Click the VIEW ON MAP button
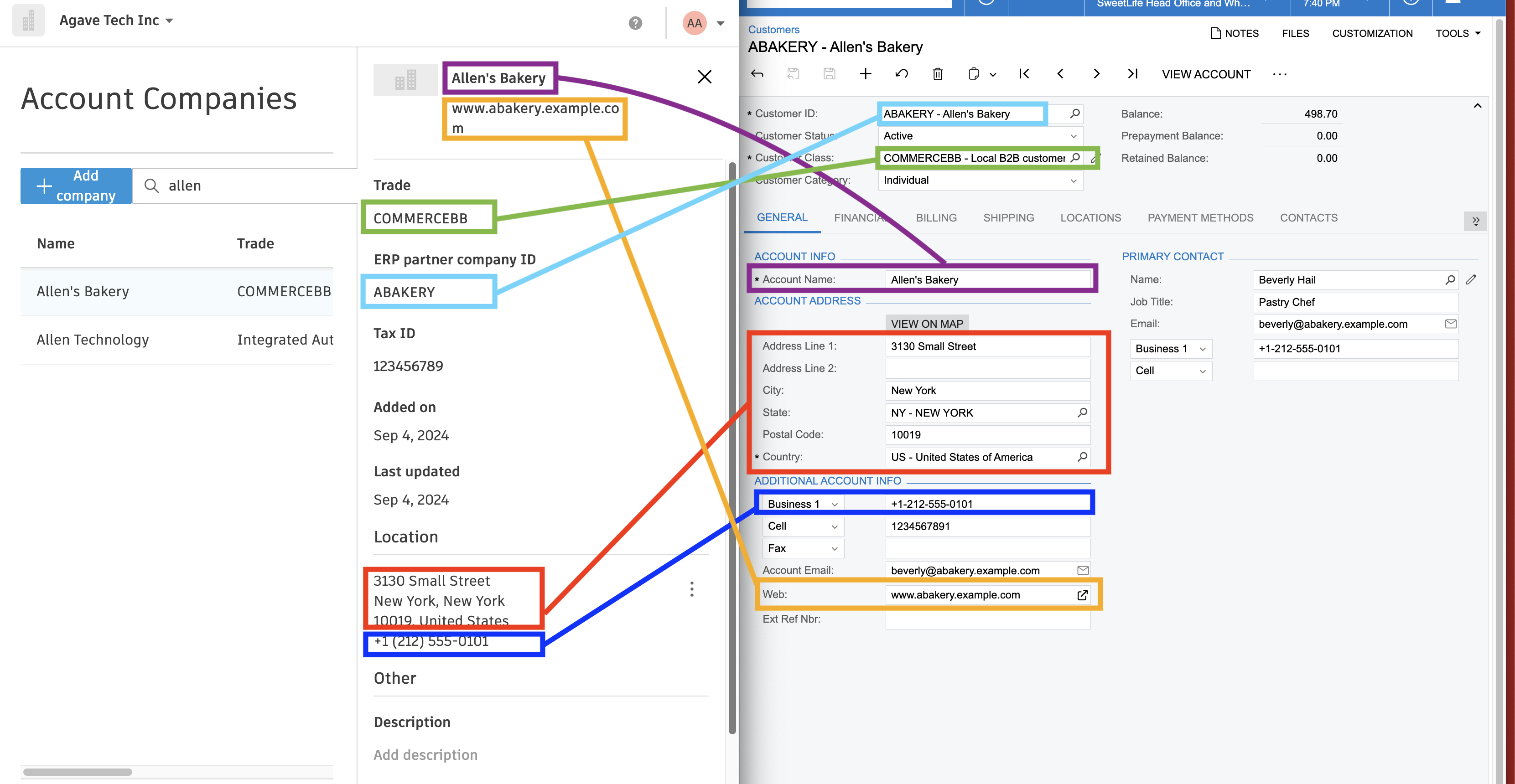This screenshot has height=784, width=1515. pyautogui.click(x=927, y=324)
